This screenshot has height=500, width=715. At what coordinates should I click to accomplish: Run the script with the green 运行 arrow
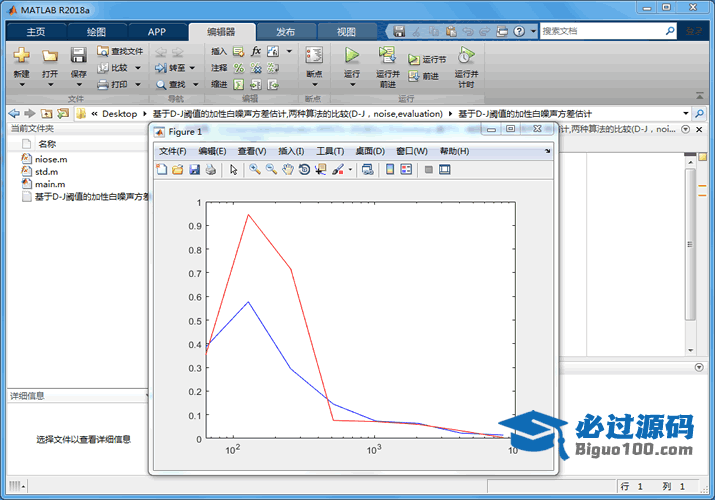tap(352, 55)
